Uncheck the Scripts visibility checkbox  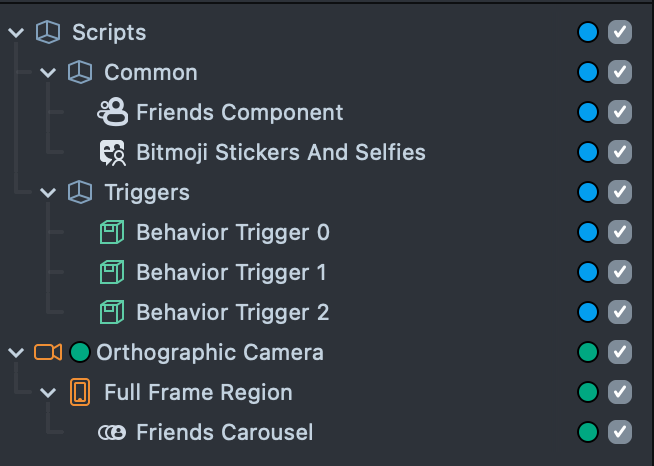pyautogui.click(x=620, y=32)
